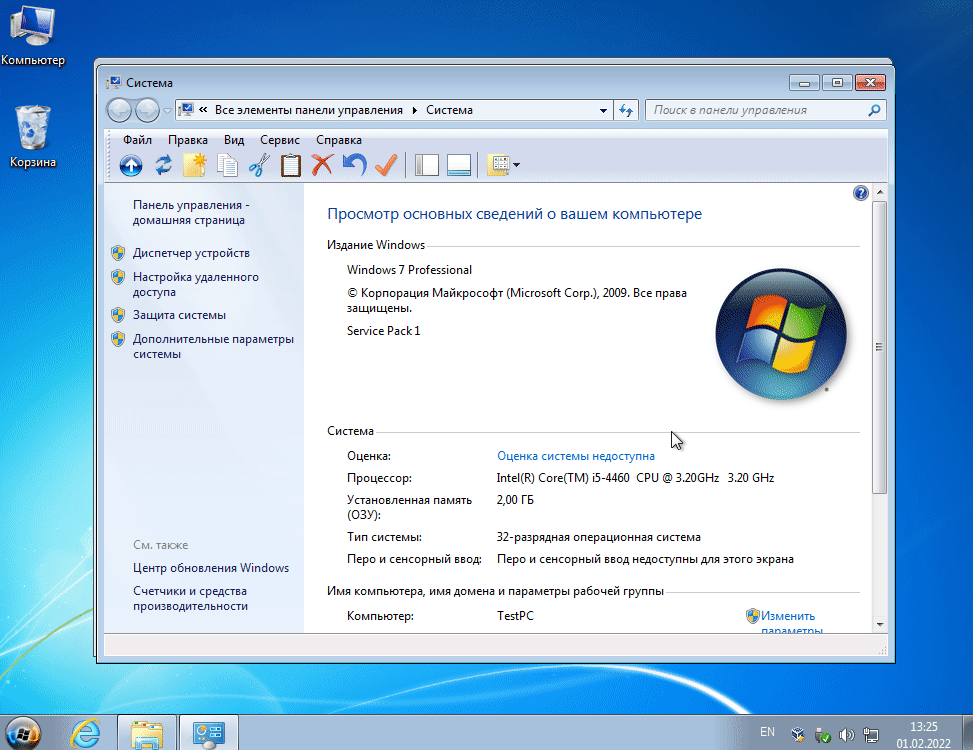Click the Cut scissors toolbar icon

pyautogui.click(x=259, y=165)
